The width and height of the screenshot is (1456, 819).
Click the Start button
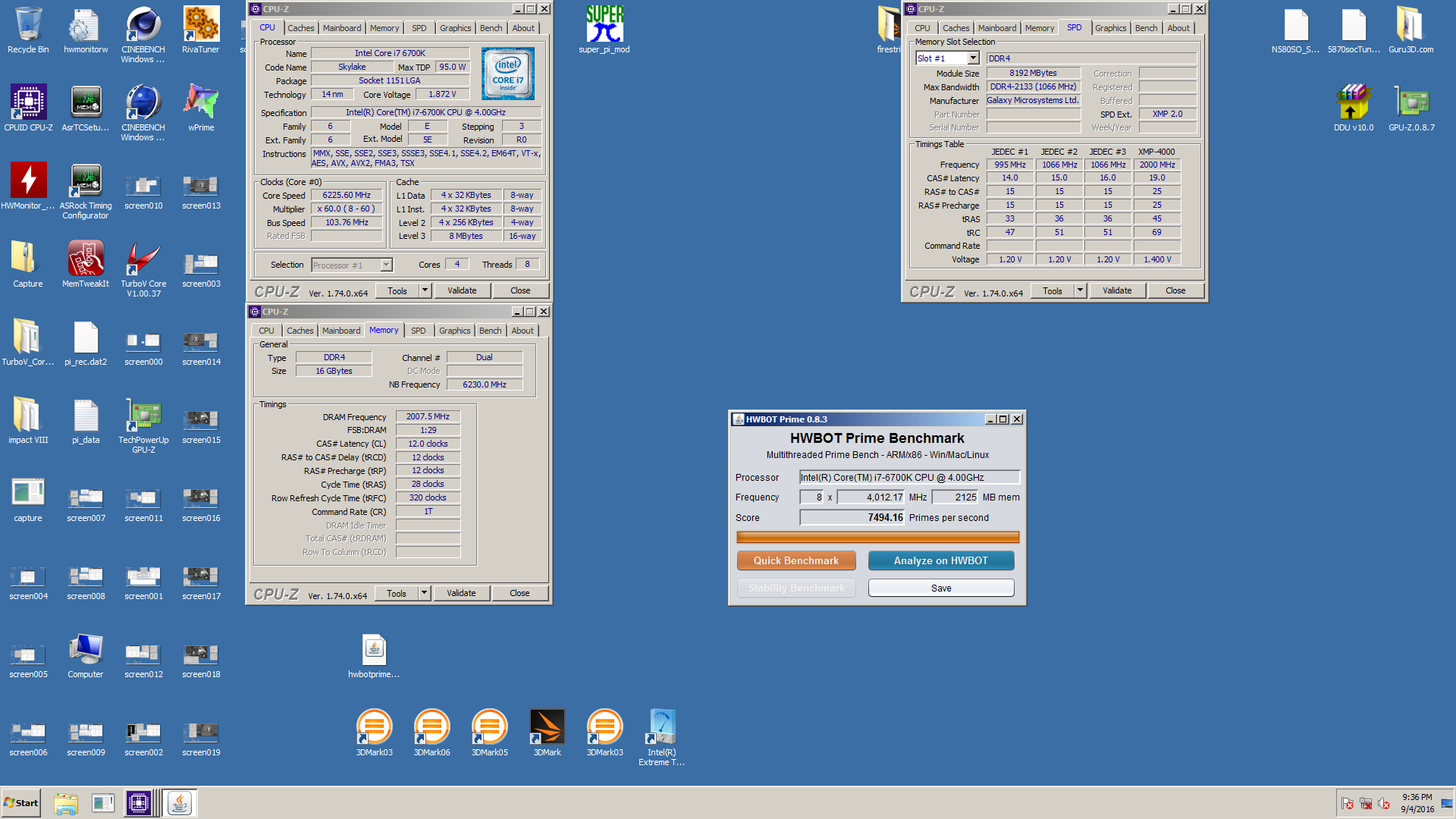[x=21, y=803]
